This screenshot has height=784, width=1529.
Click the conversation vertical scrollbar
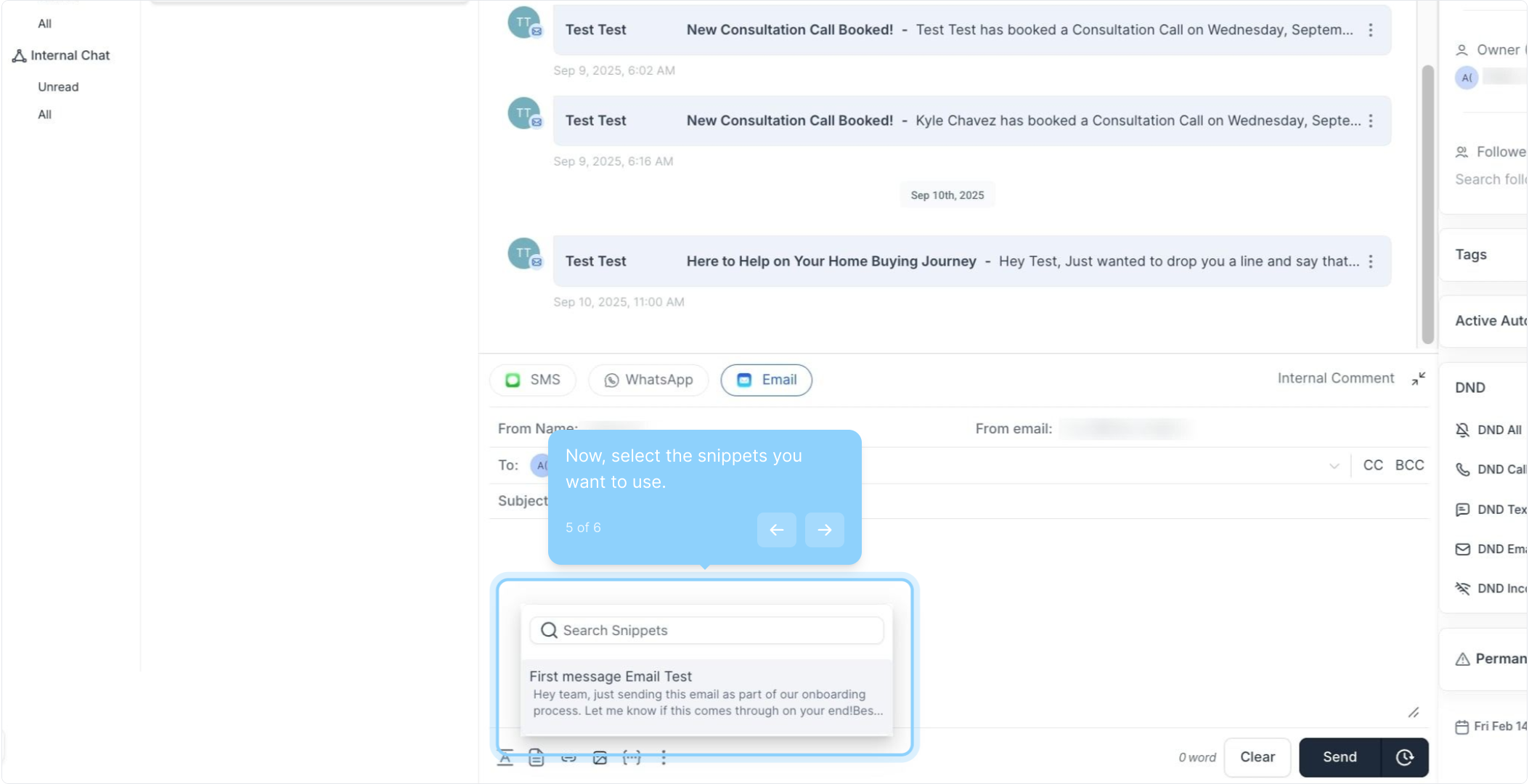(1427, 203)
